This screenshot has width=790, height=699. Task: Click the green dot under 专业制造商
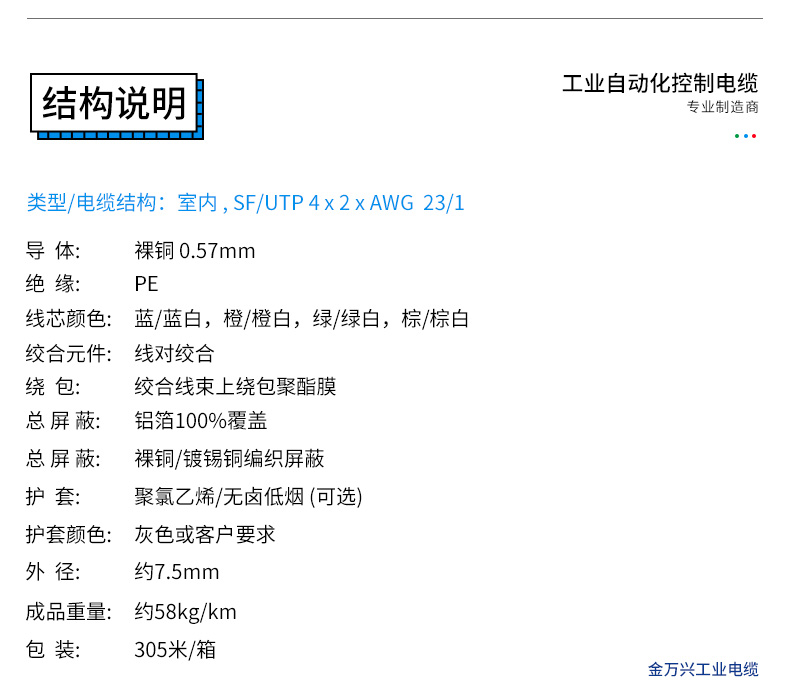(x=737, y=135)
